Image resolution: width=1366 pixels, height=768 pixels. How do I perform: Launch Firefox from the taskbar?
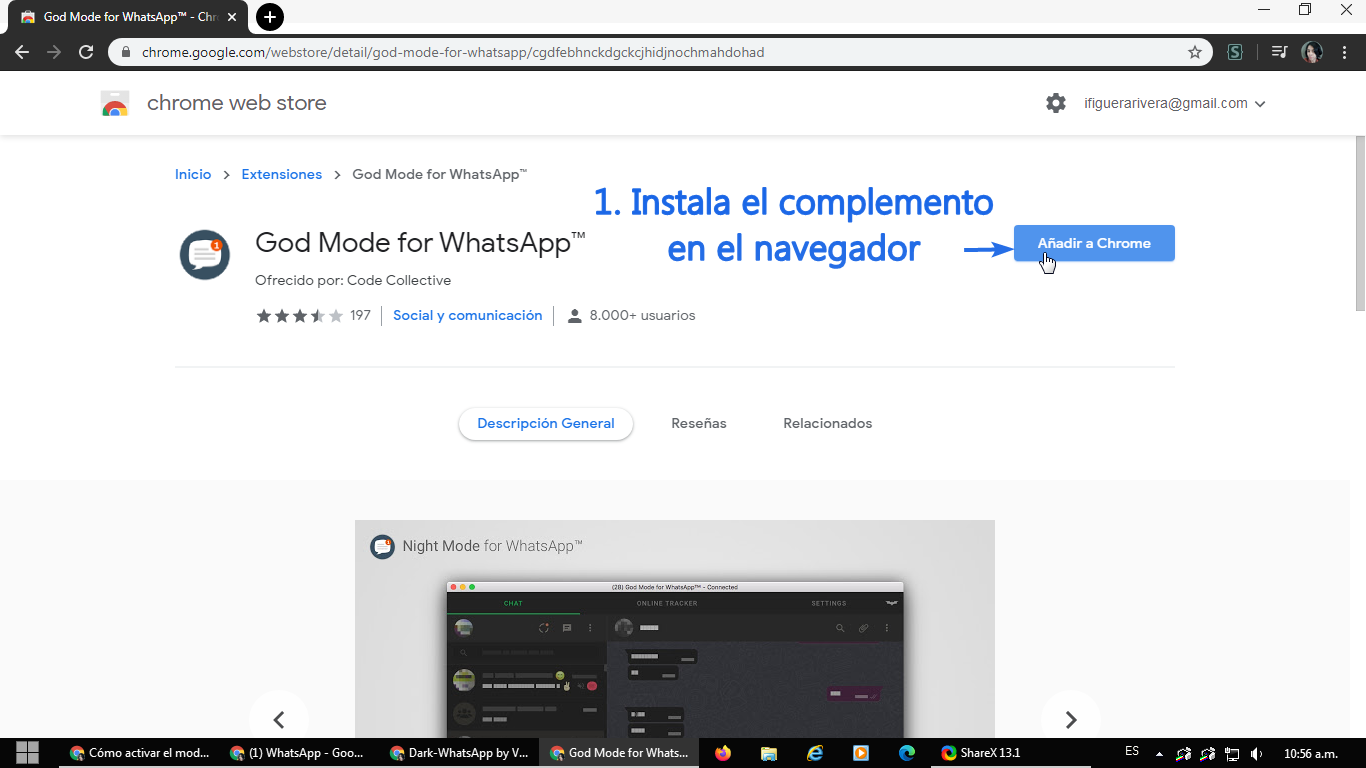click(723, 753)
